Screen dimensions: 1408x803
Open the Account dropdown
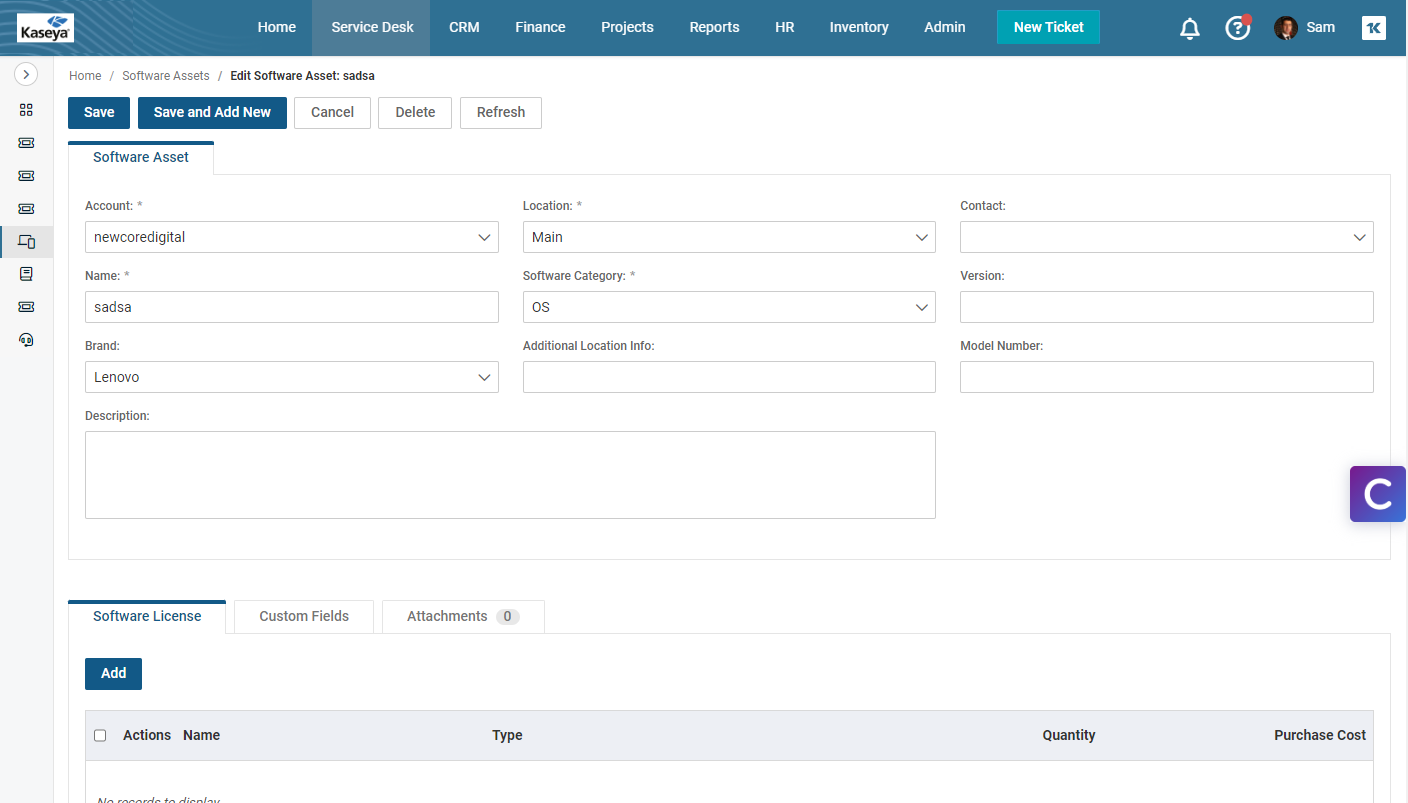tap(291, 237)
